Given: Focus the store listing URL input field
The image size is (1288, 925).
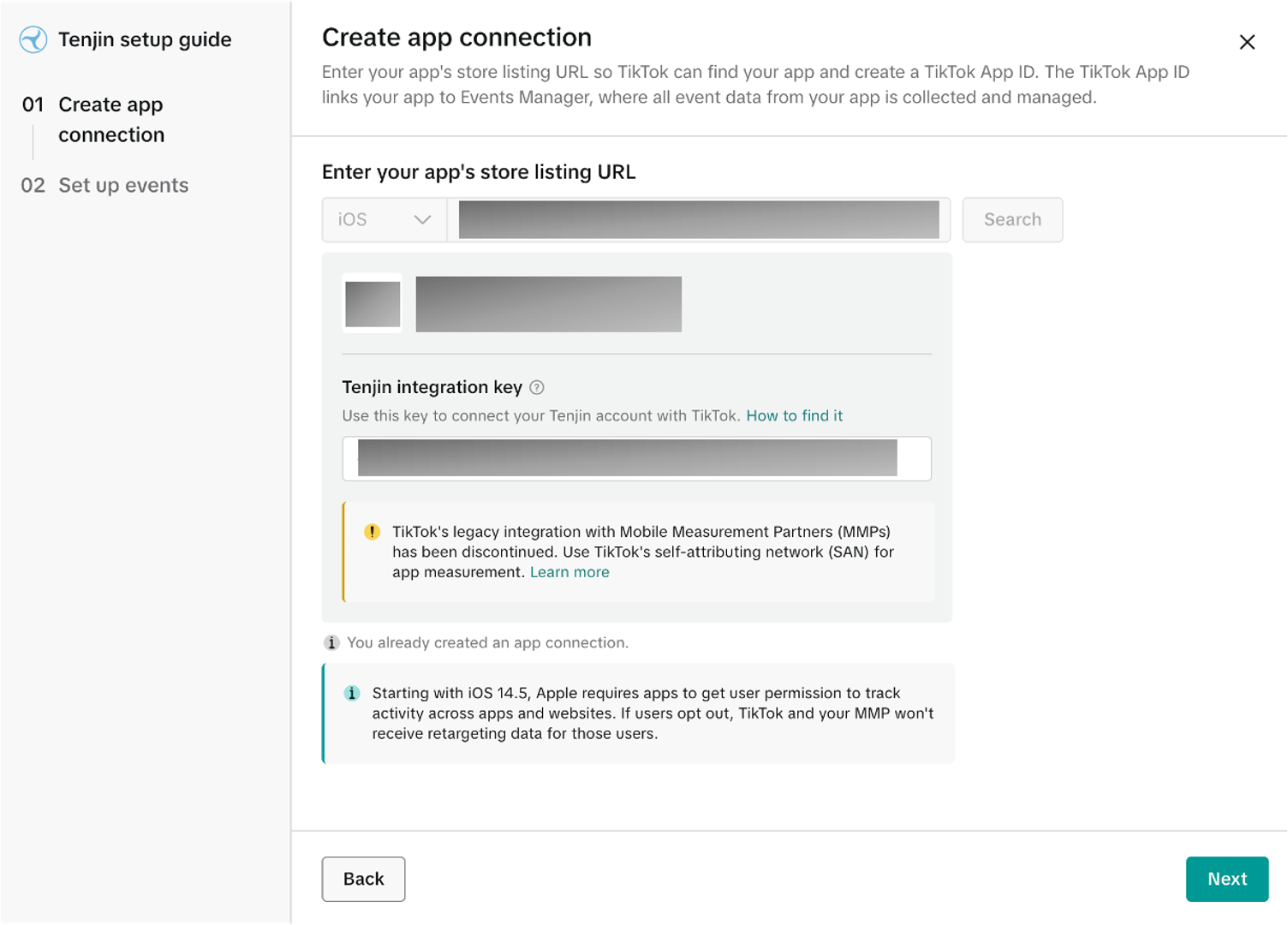Looking at the screenshot, I should coord(699,220).
